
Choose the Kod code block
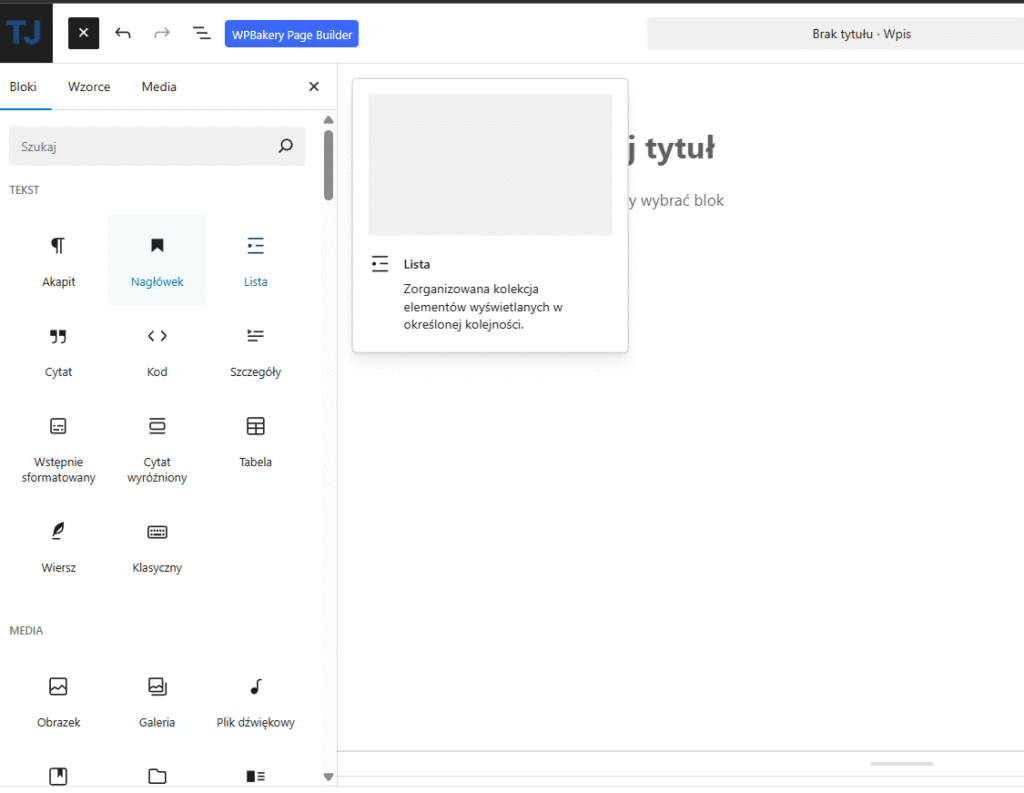(157, 350)
